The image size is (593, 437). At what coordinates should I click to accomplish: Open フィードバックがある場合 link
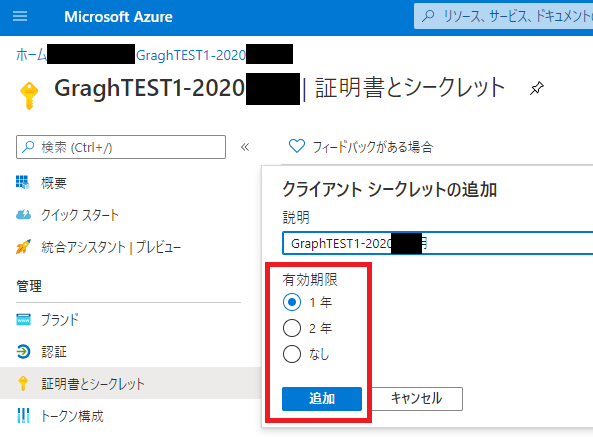(373, 147)
